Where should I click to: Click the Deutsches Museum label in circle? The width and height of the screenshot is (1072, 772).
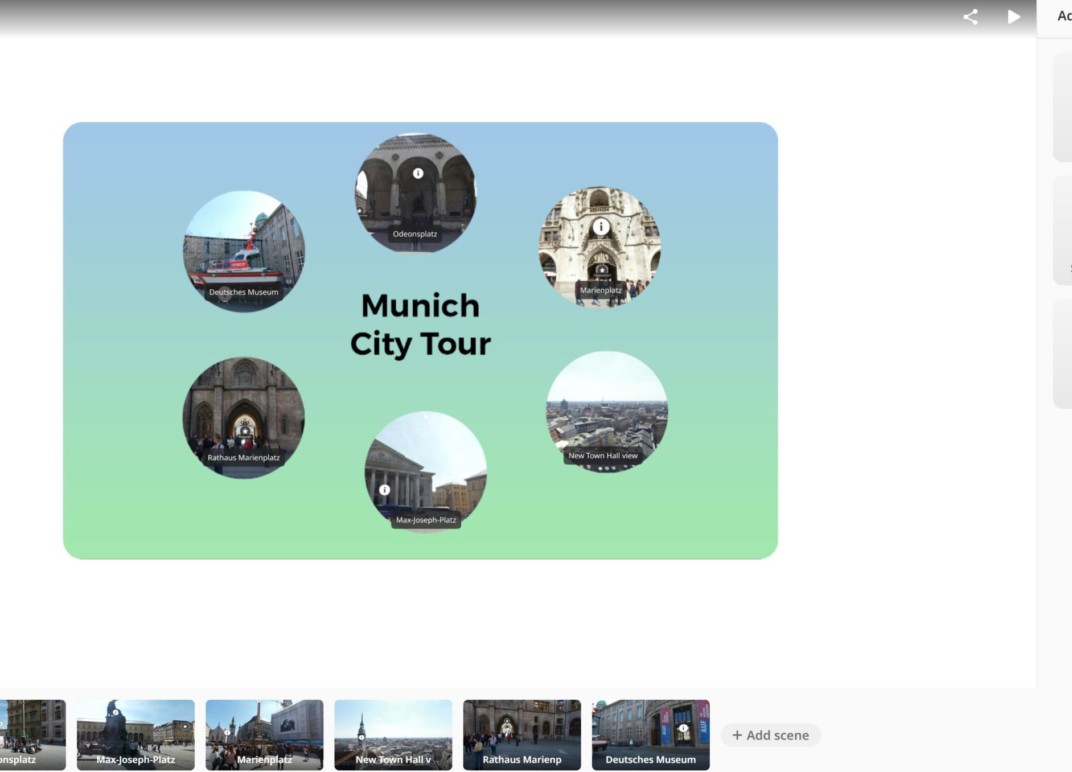(244, 293)
